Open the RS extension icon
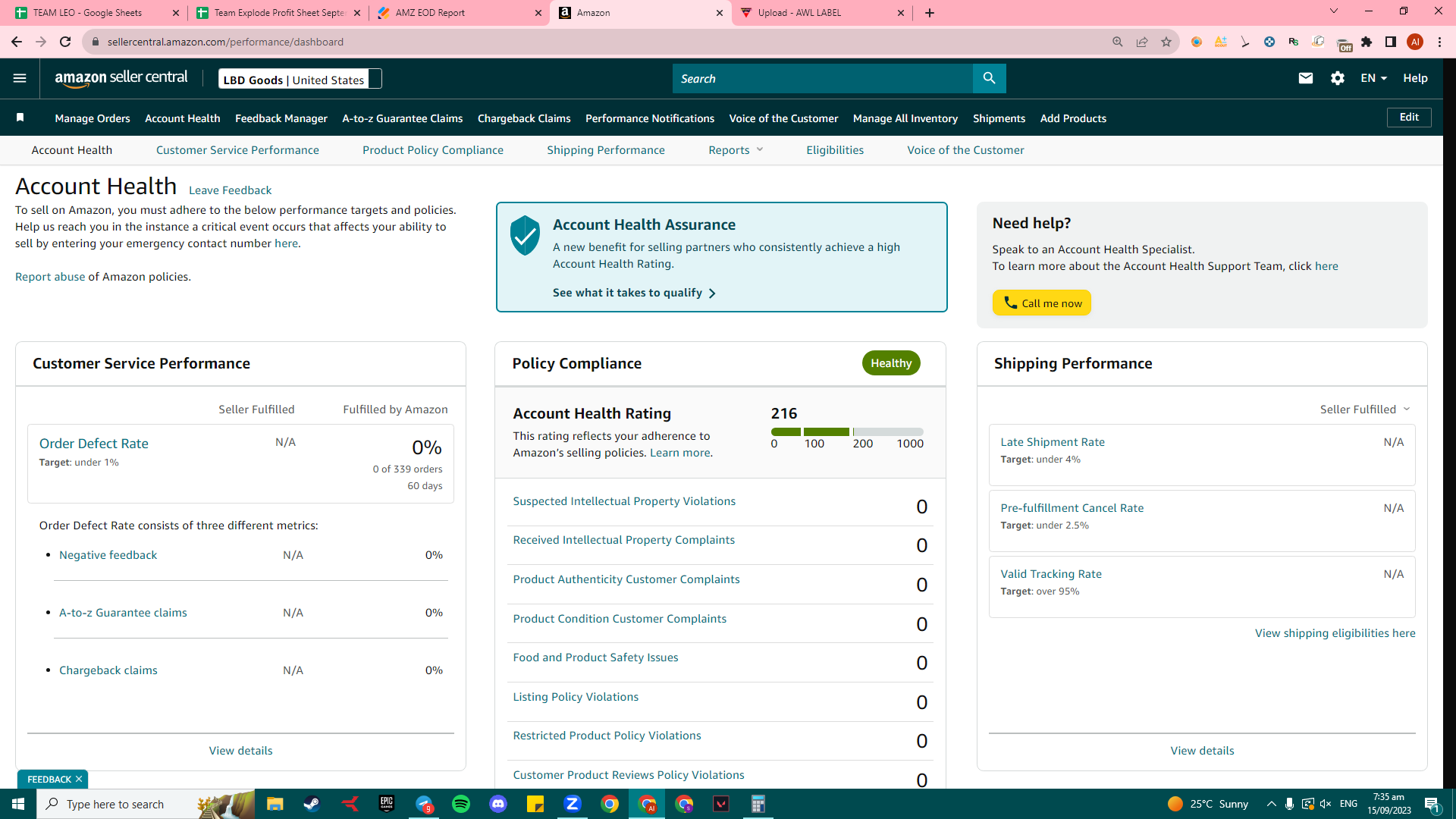 pyautogui.click(x=1294, y=42)
